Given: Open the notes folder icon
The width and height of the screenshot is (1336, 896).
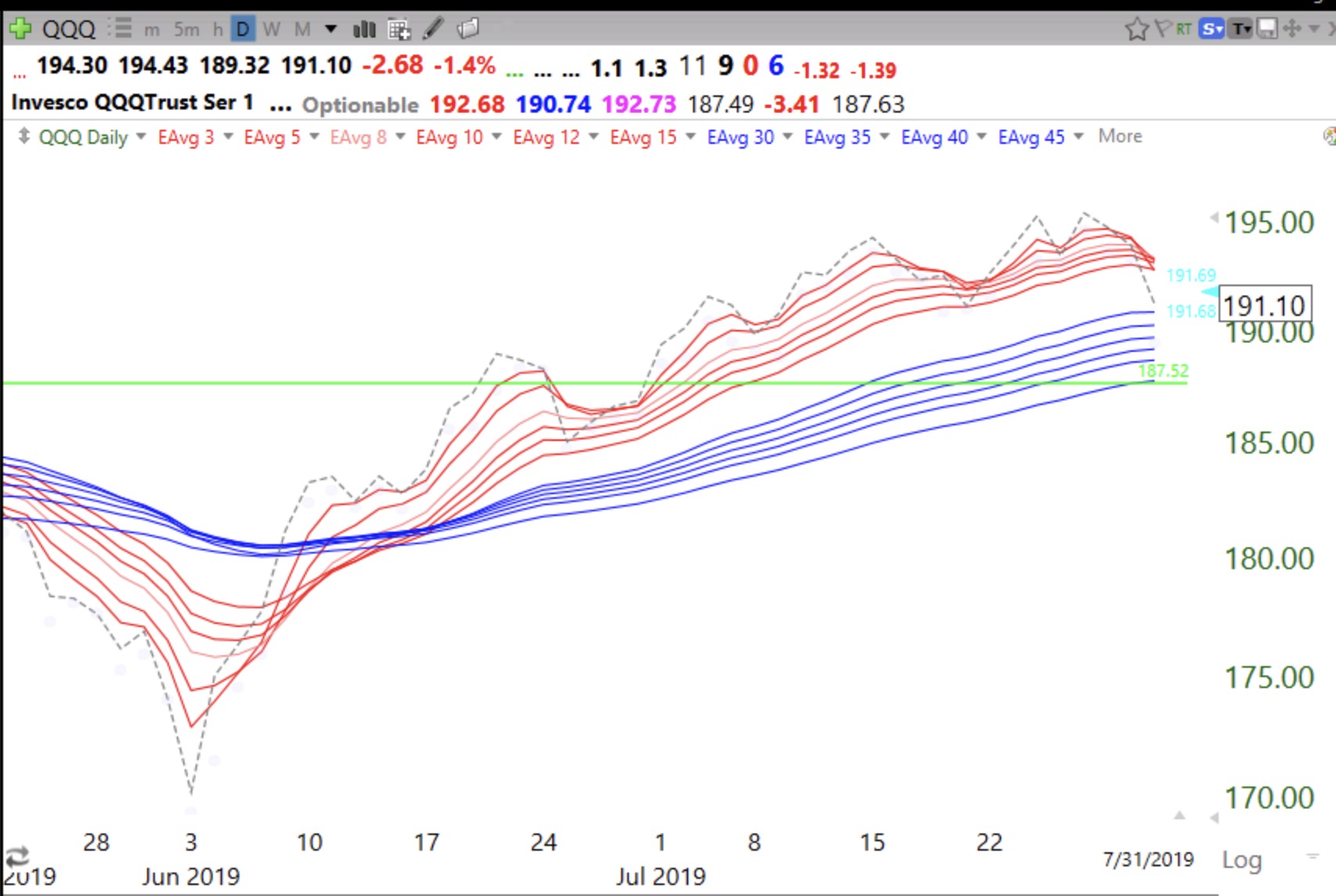Looking at the screenshot, I should tap(468, 30).
